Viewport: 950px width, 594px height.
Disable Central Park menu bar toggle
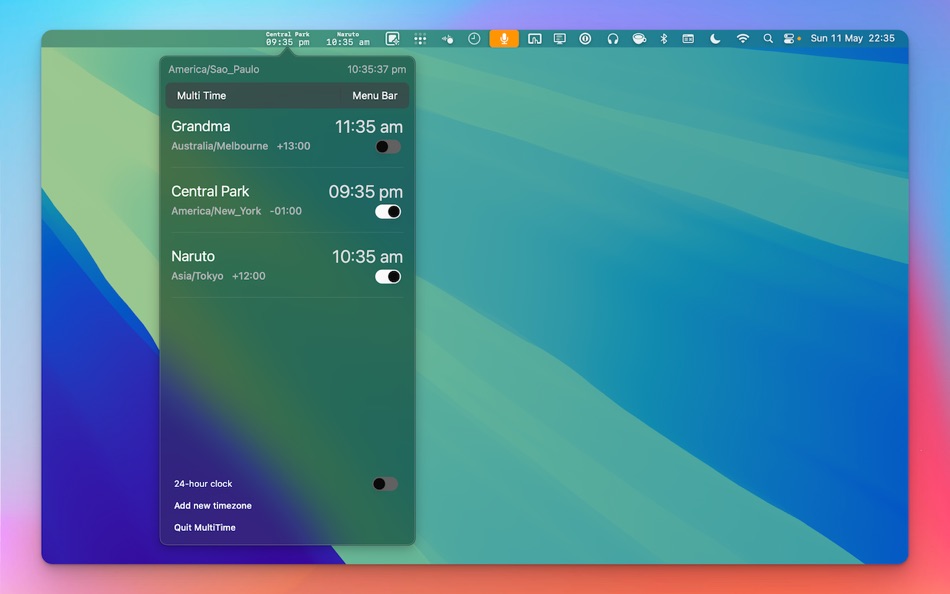(388, 212)
